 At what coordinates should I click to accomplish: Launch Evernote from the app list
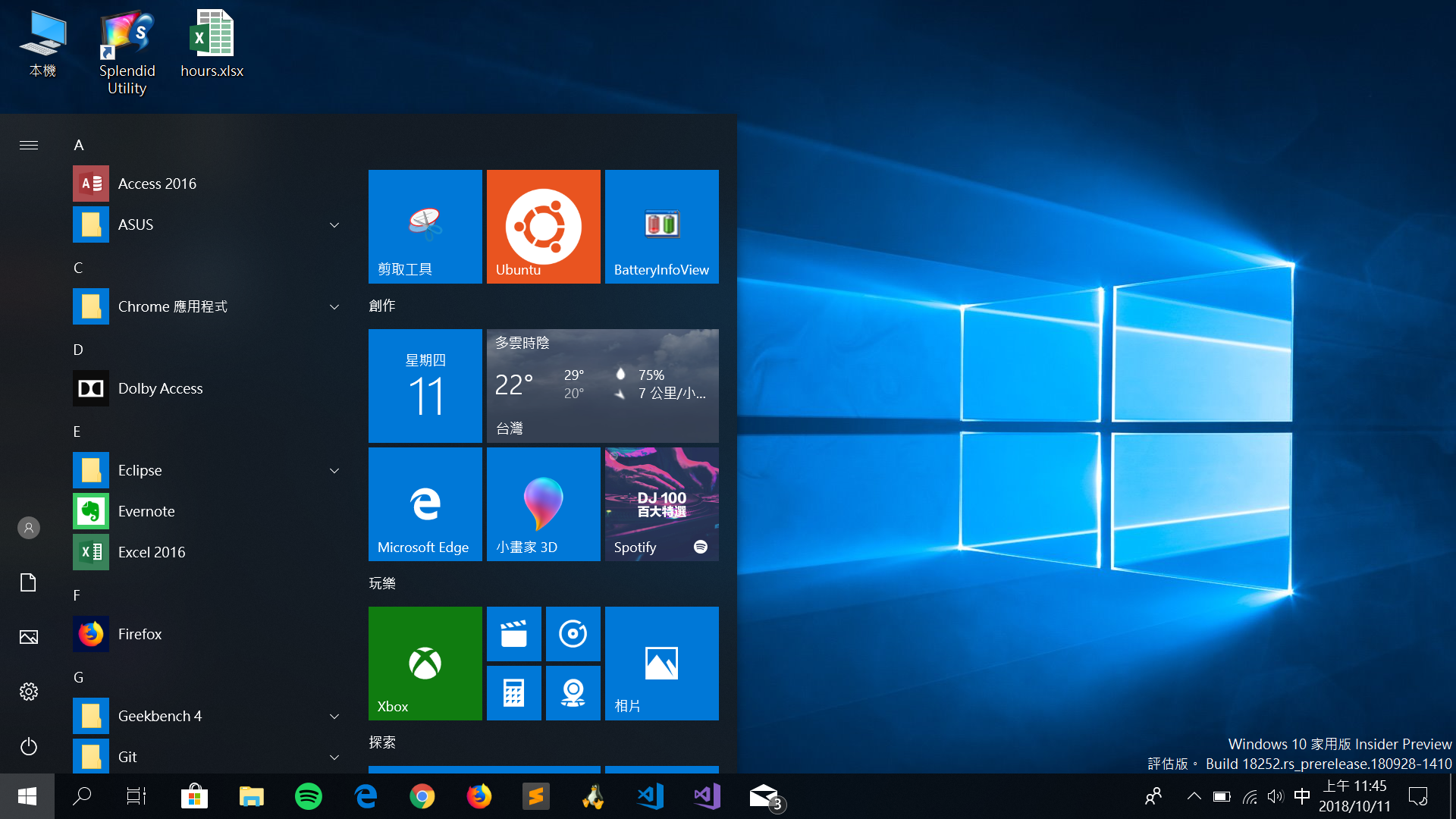209,511
